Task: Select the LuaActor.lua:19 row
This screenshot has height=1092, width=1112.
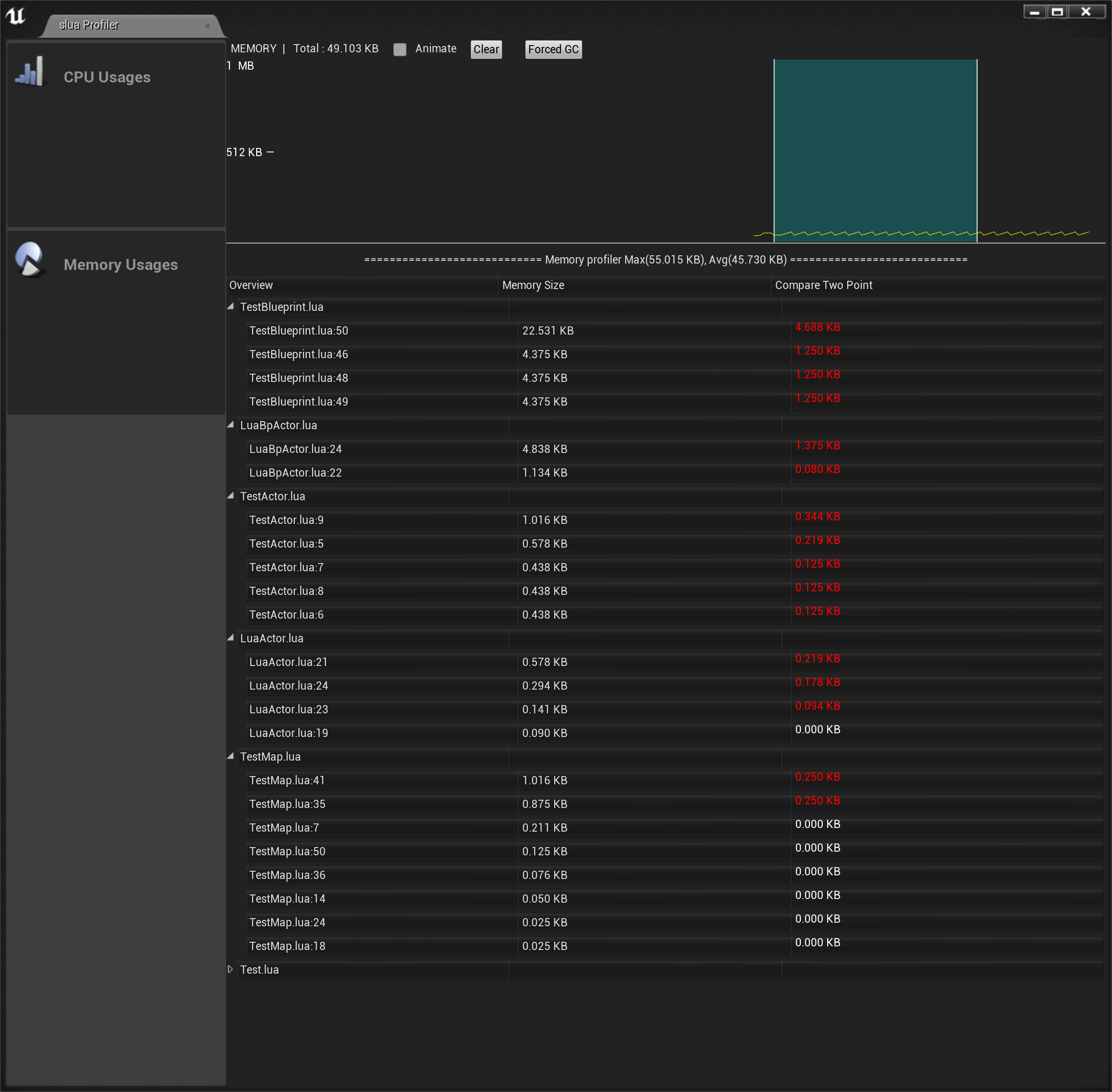Action: tap(288, 733)
